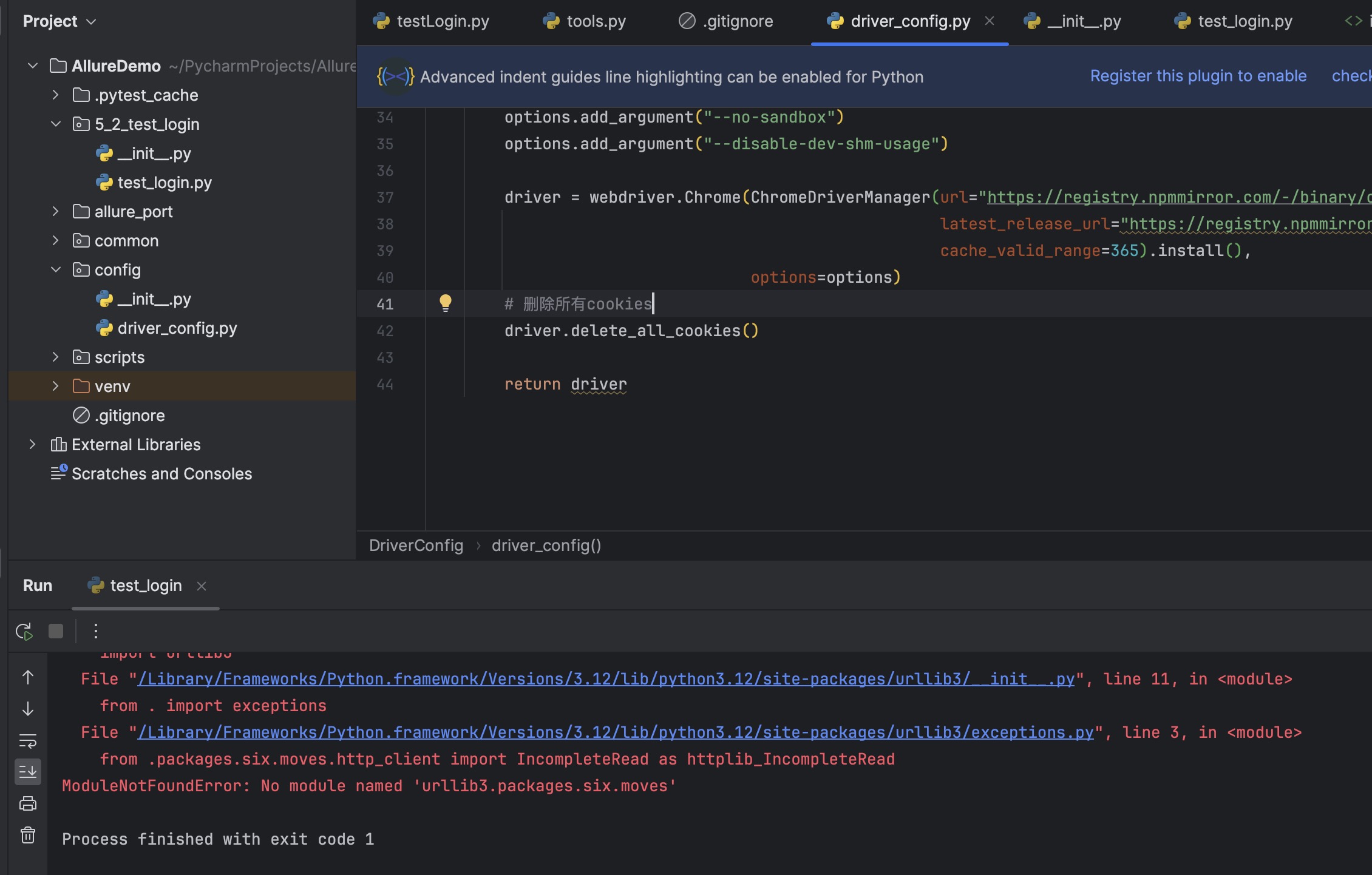Select __init__.py under 5_2_test_login
Screen dimensions: 1372x875
(x=154, y=154)
